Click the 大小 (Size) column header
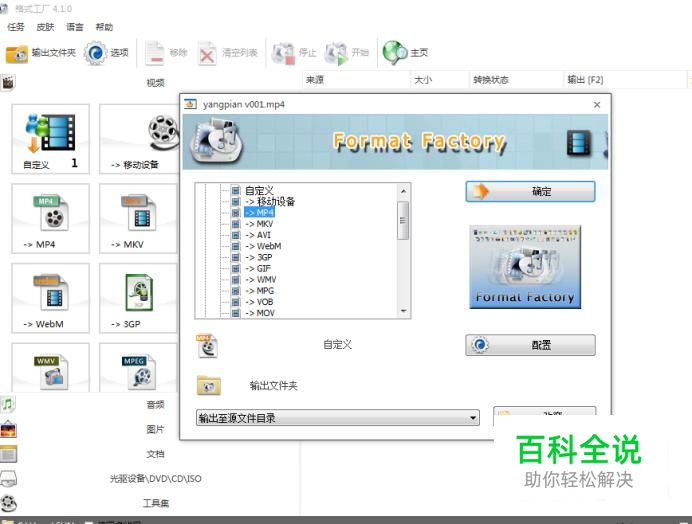 [440, 80]
